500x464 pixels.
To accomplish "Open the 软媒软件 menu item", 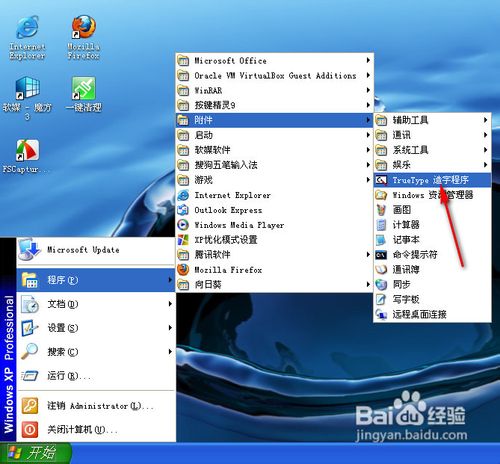I will 274,150.
